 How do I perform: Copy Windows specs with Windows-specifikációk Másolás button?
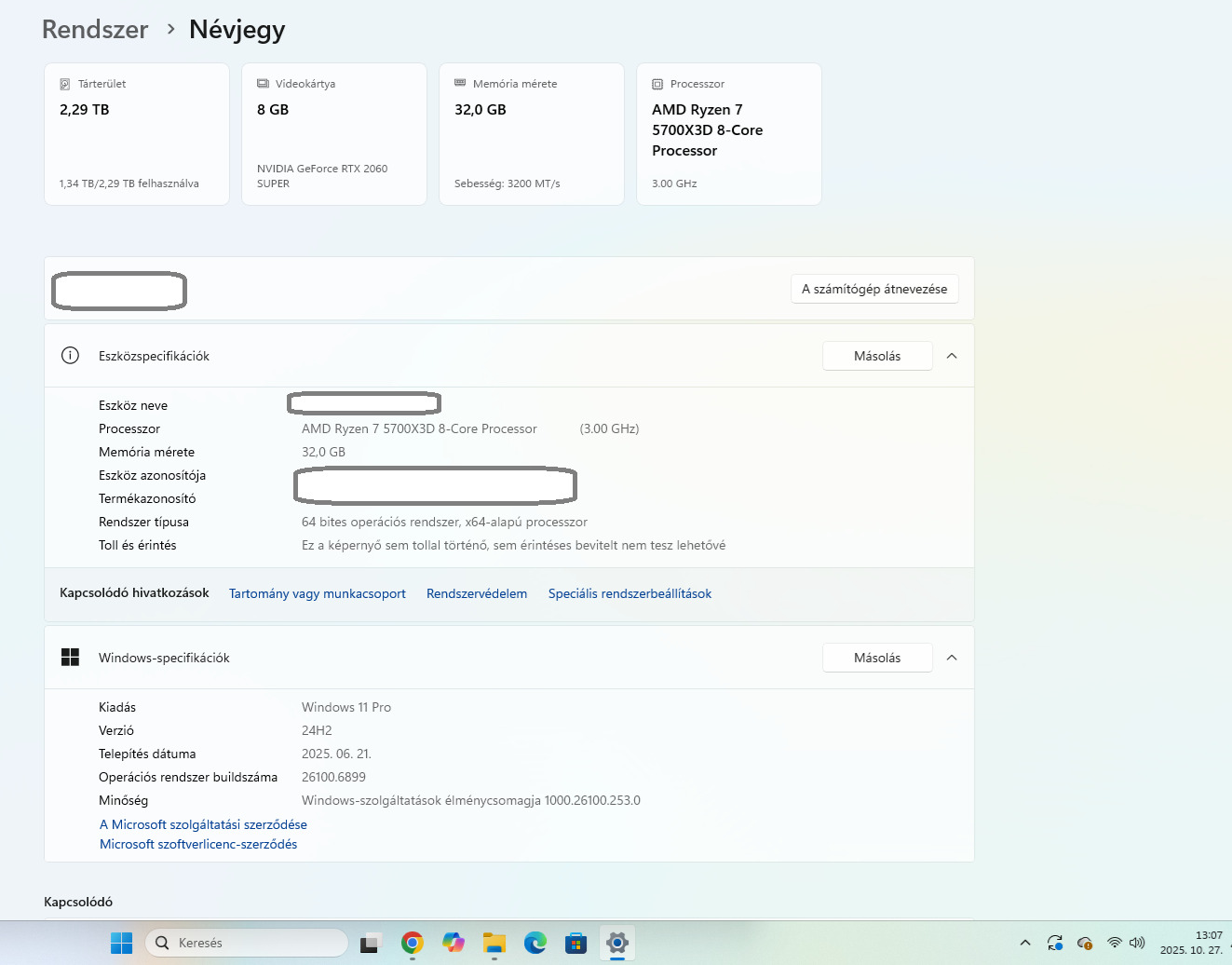pos(877,658)
